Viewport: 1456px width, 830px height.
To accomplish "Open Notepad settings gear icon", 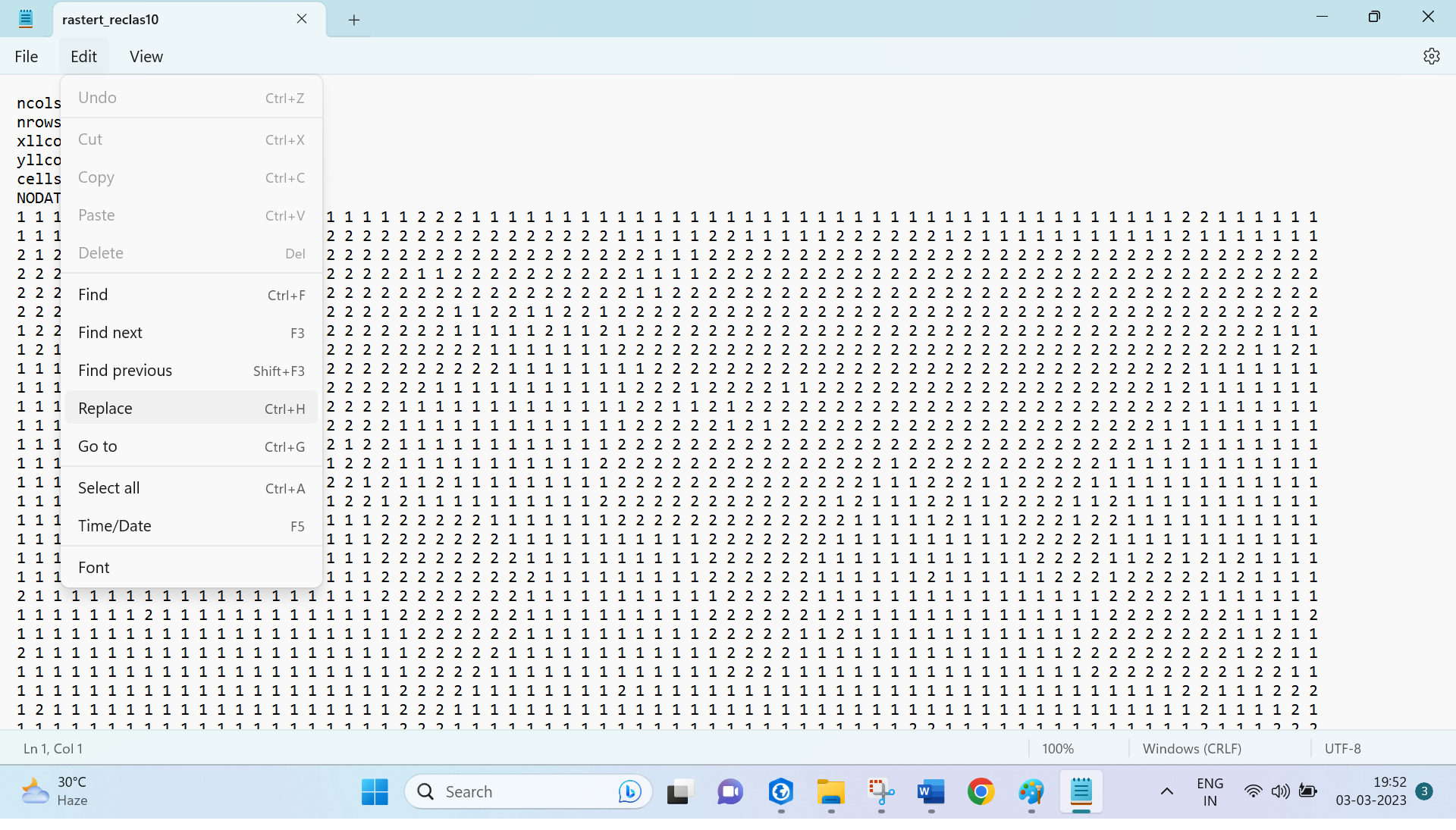I will (x=1431, y=56).
